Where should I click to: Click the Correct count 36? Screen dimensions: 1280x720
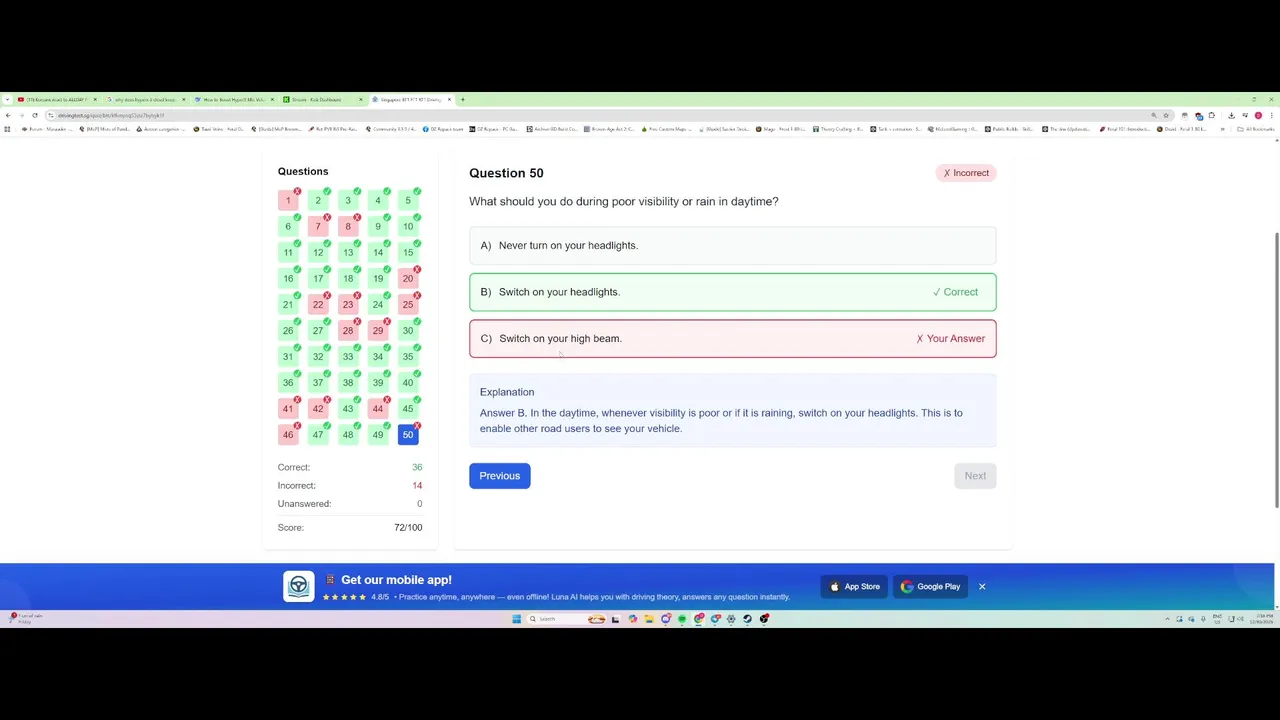[x=417, y=467]
